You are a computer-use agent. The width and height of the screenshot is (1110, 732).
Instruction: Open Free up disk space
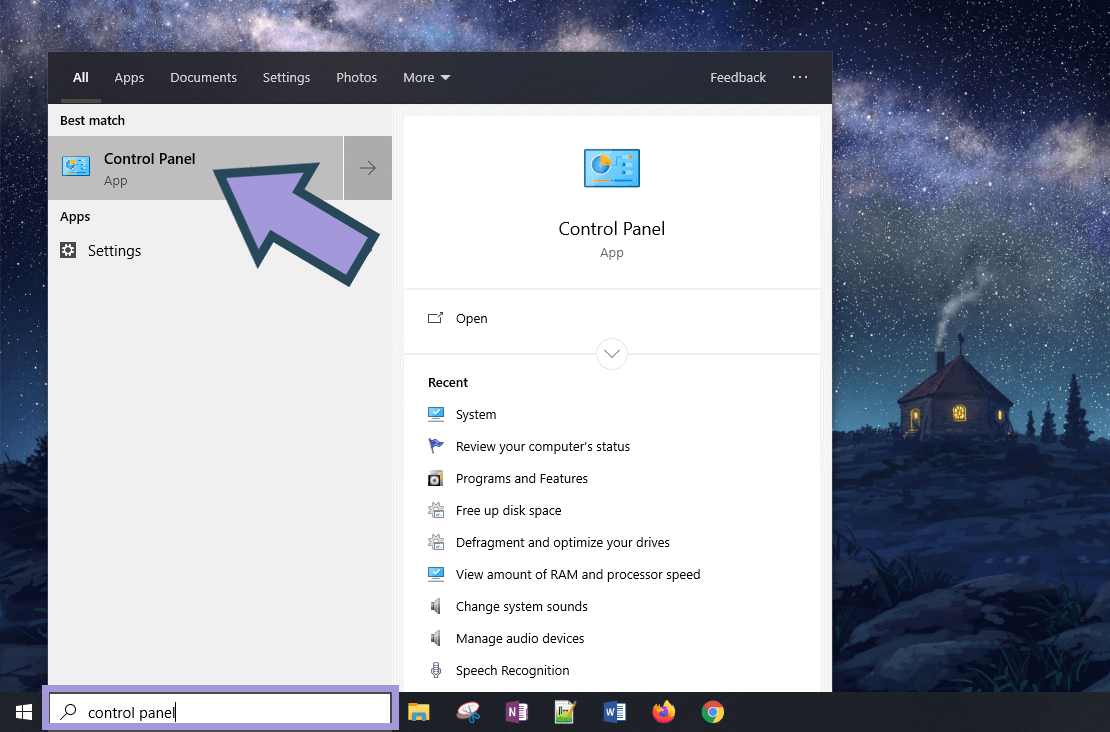(508, 510)
